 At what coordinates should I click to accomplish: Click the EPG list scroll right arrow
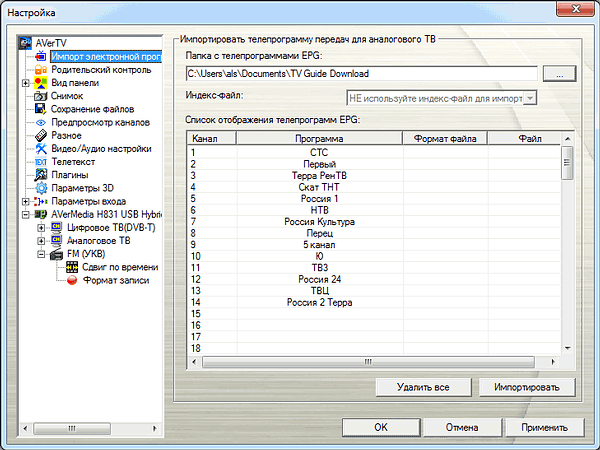(553, 362)
